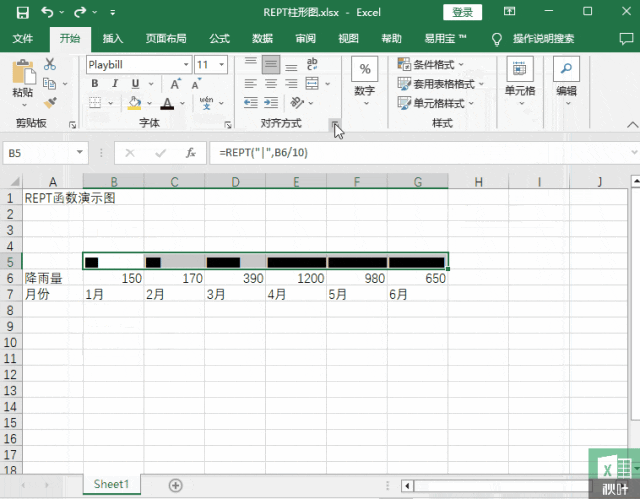640x499 pixels.
Task: Click the Save icon in title bar
Action: 21,13
